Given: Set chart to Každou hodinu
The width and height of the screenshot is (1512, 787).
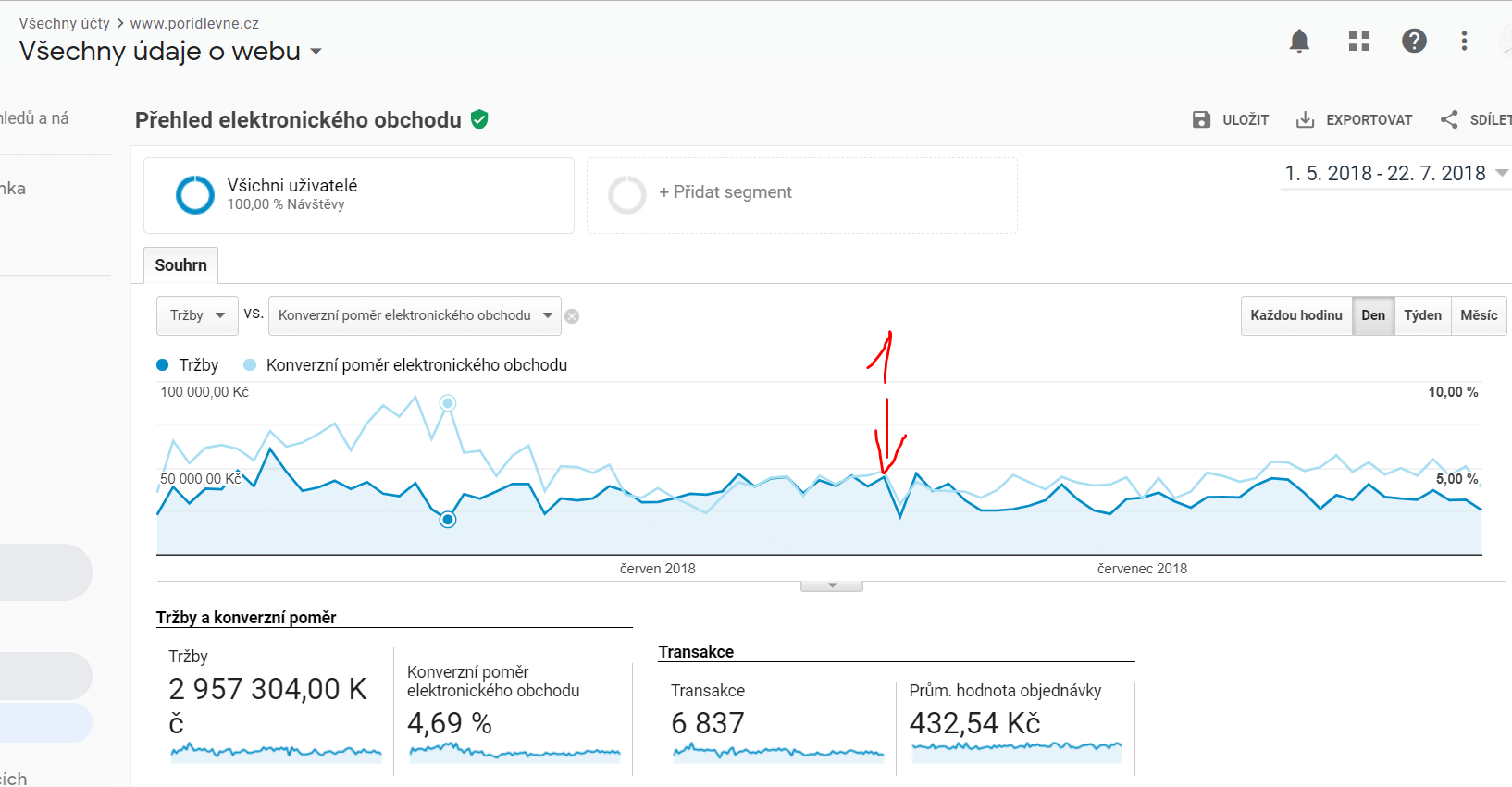Looking at the screenshot, I should [x=1296, y=315].
